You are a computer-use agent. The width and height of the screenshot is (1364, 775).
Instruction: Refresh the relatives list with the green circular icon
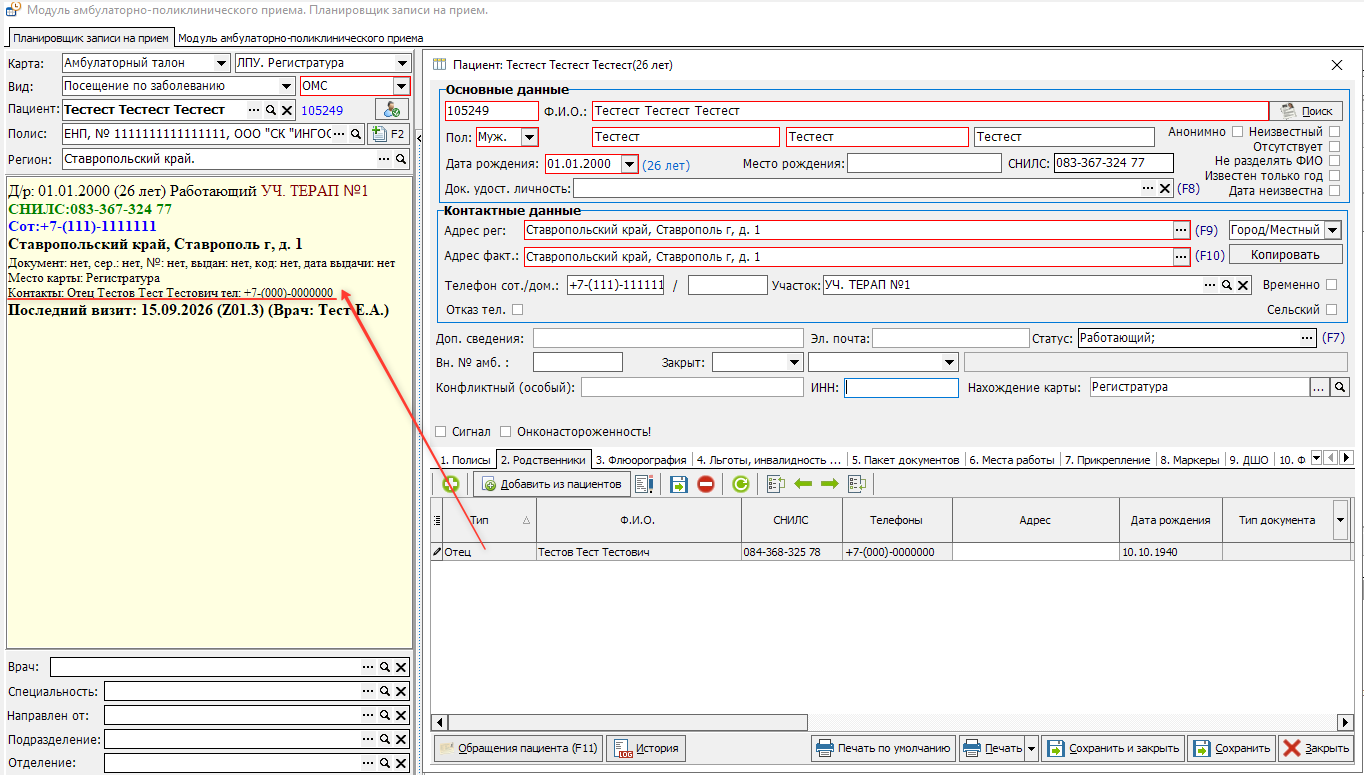coord(740,484)
